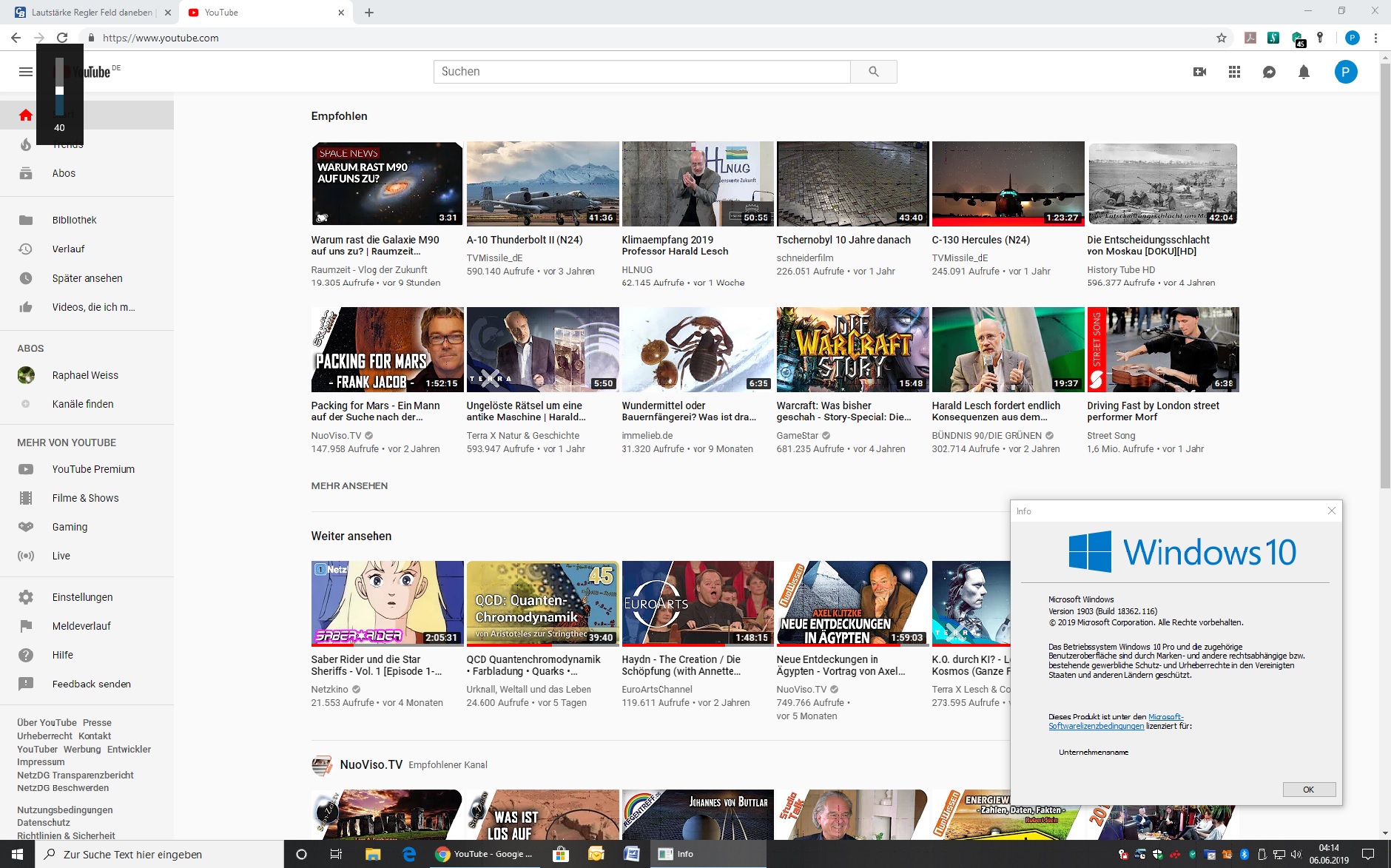Open the account avatar in YouTube header
The width and height of the screenshot is (1391, 868).
pyautogui.click(x=1346, y=72)
